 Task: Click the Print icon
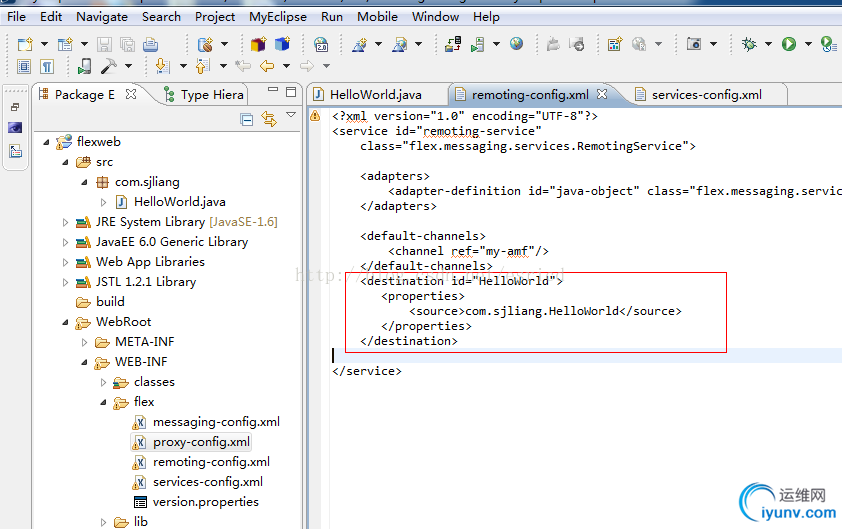(x=150, y=44)
